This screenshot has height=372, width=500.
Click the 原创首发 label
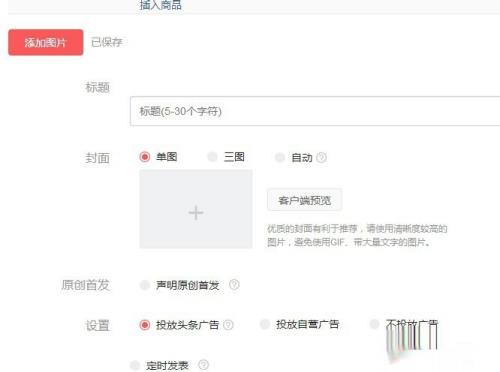[x=85, y=285]
